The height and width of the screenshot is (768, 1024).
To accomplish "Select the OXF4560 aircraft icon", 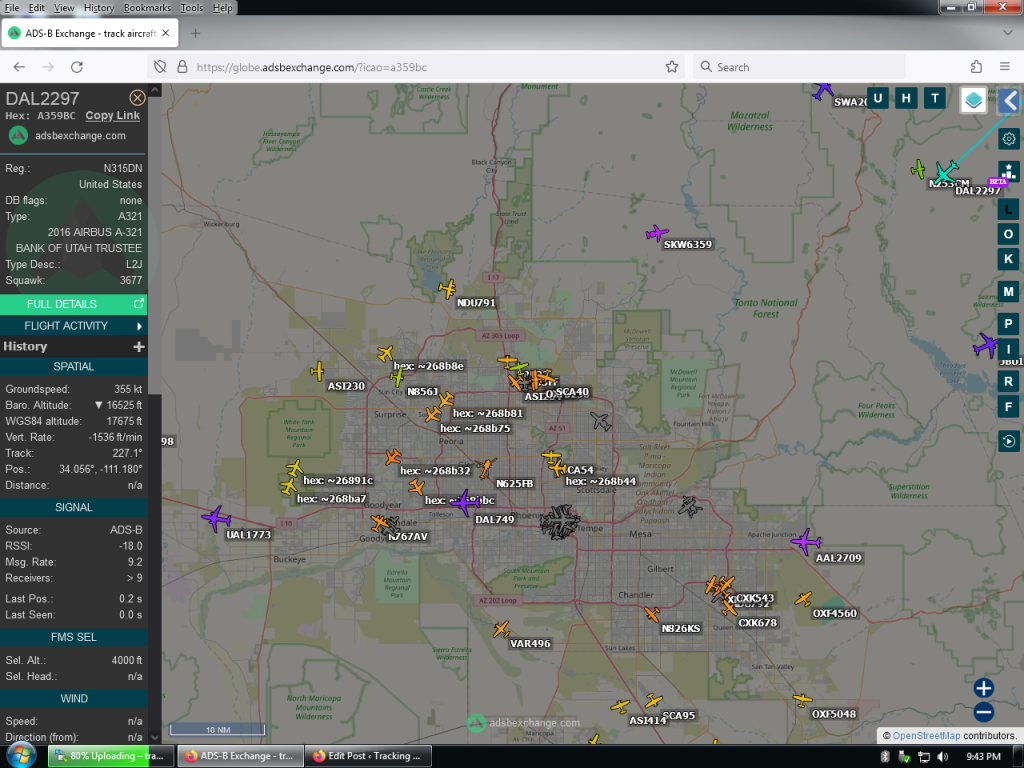I will tap(803, 598).
